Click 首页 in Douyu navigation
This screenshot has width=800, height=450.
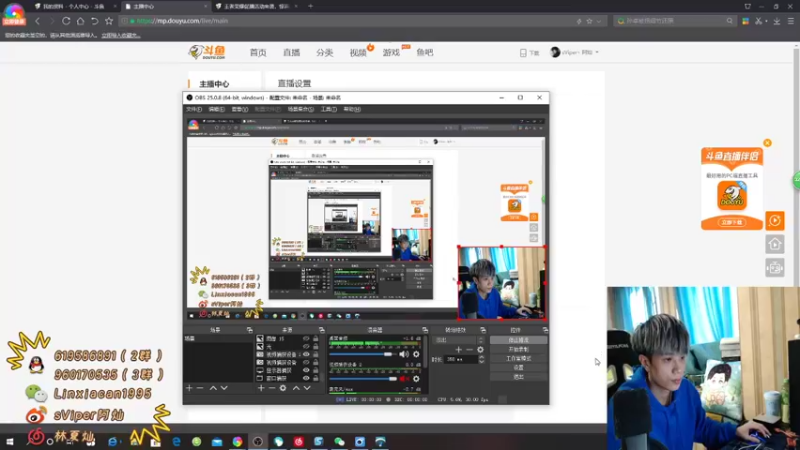pos(258,53)
